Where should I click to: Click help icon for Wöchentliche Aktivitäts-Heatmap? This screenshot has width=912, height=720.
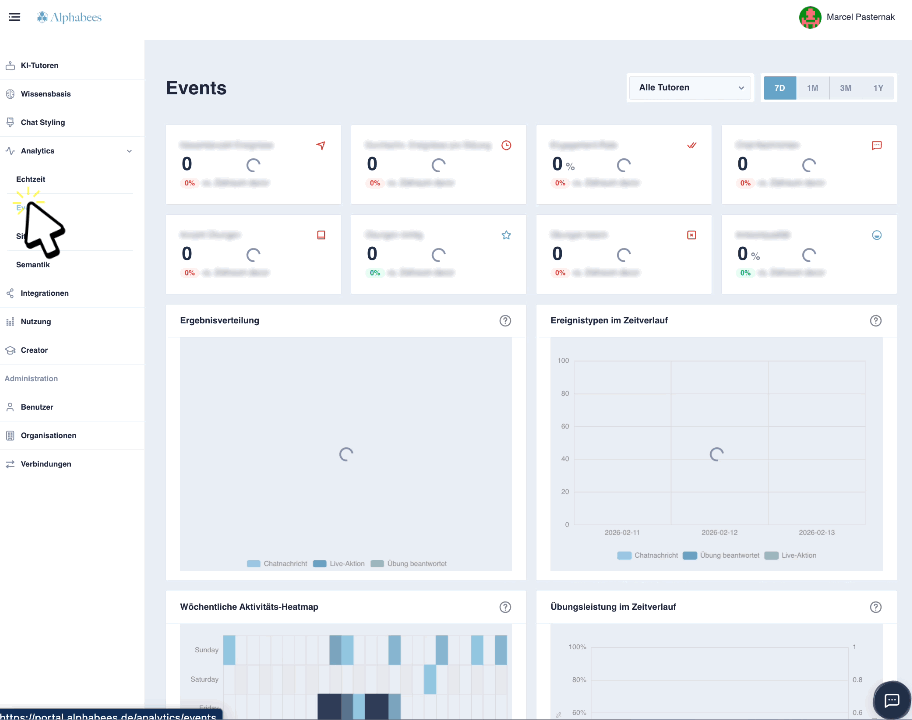pos(505,607)
